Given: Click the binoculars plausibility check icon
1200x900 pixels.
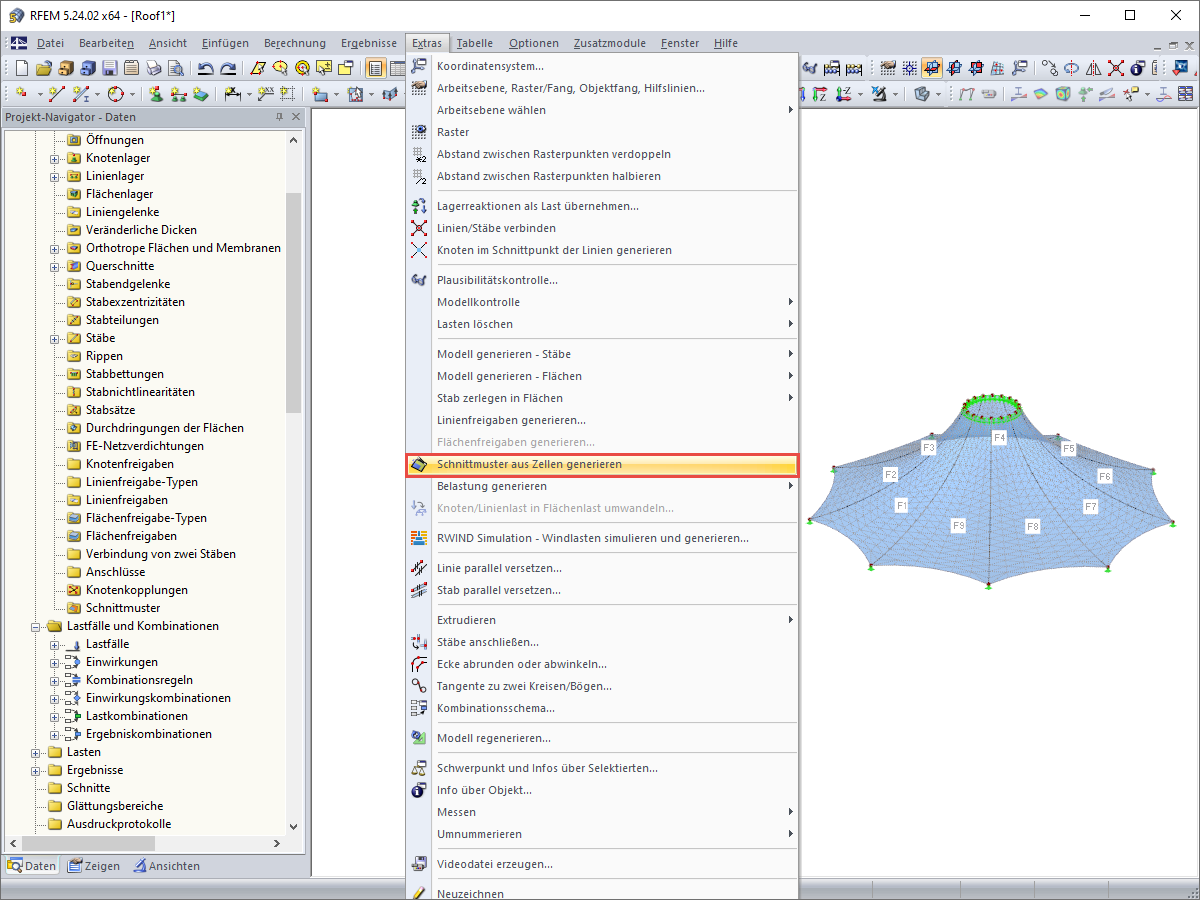Looking at the screenshot, I should coord(810,68).
